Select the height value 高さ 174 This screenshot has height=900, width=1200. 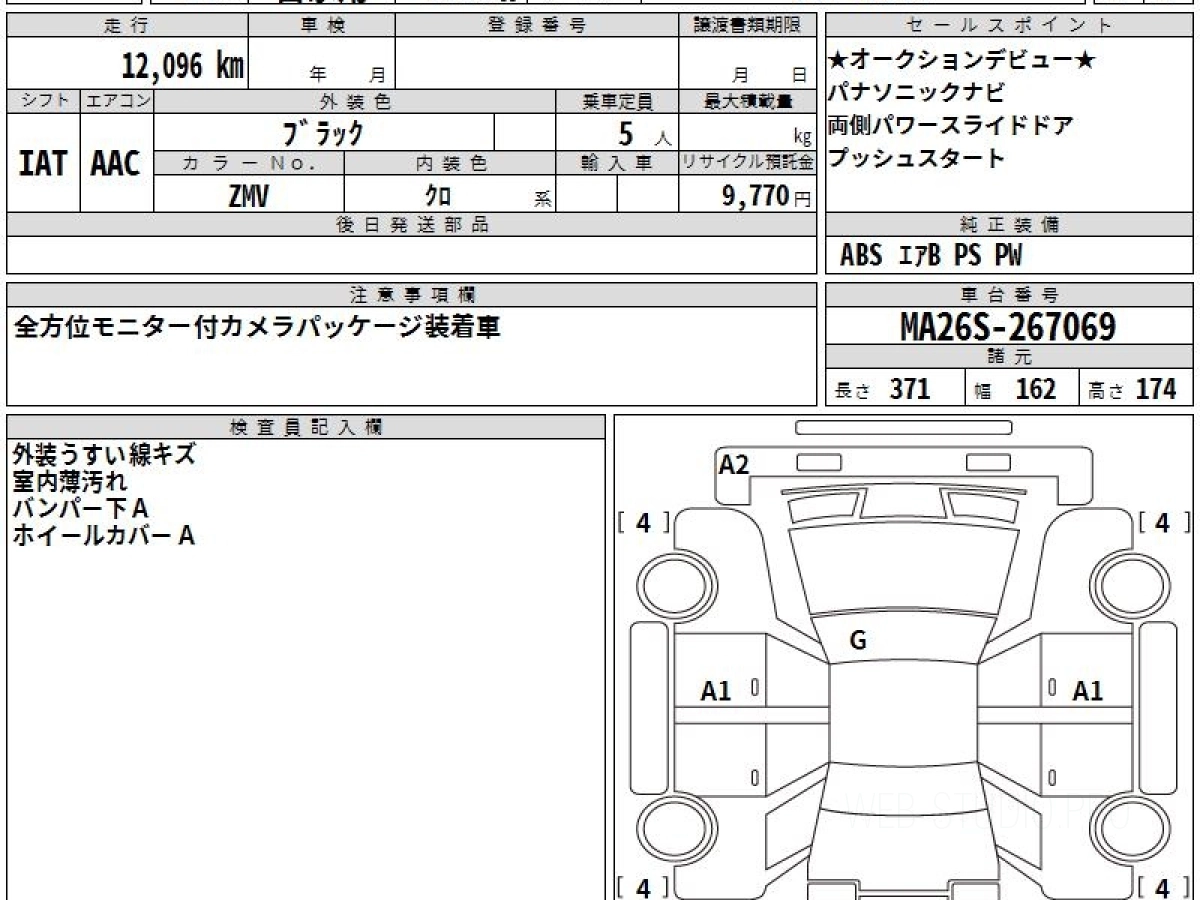click(1132, 389)
